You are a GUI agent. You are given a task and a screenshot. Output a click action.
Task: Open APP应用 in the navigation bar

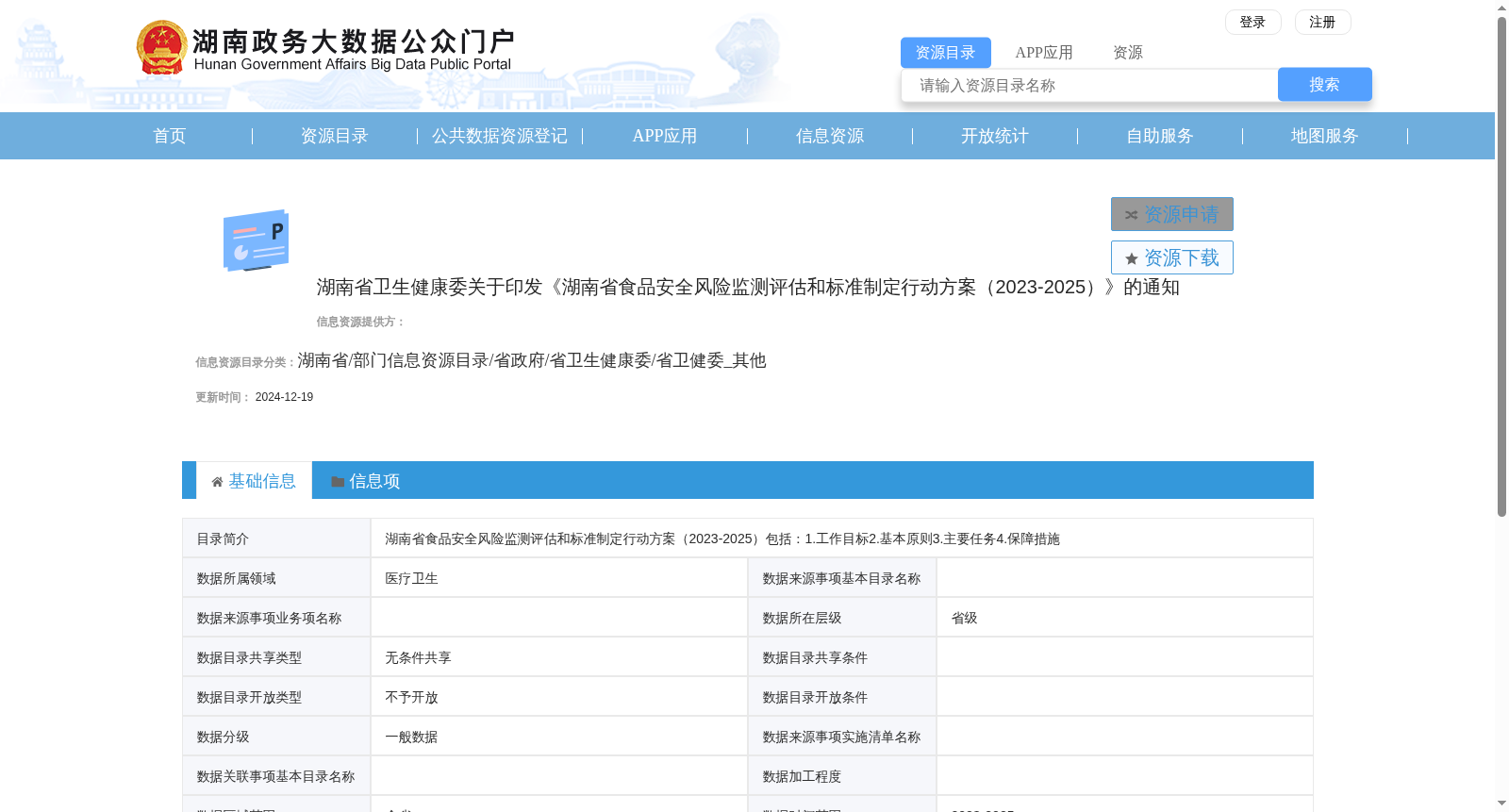665,136
